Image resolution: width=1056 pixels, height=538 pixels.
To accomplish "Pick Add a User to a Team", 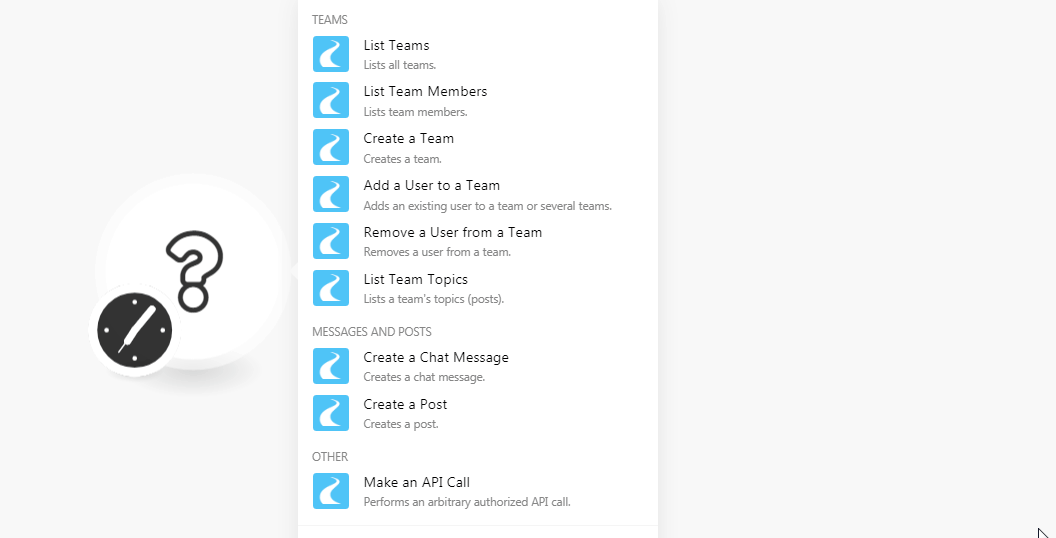I will [x=431, y=186].
